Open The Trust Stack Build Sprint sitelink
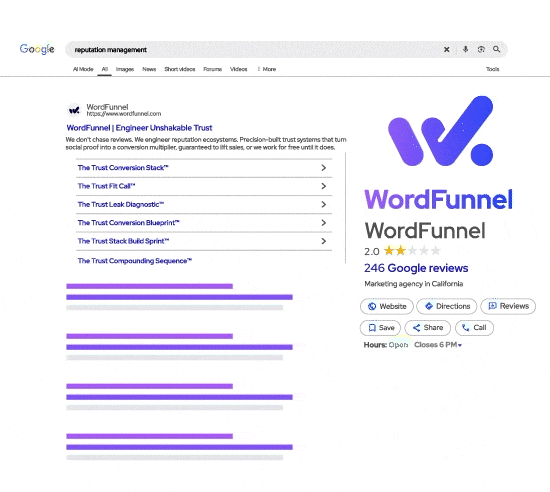 (123, 241)
